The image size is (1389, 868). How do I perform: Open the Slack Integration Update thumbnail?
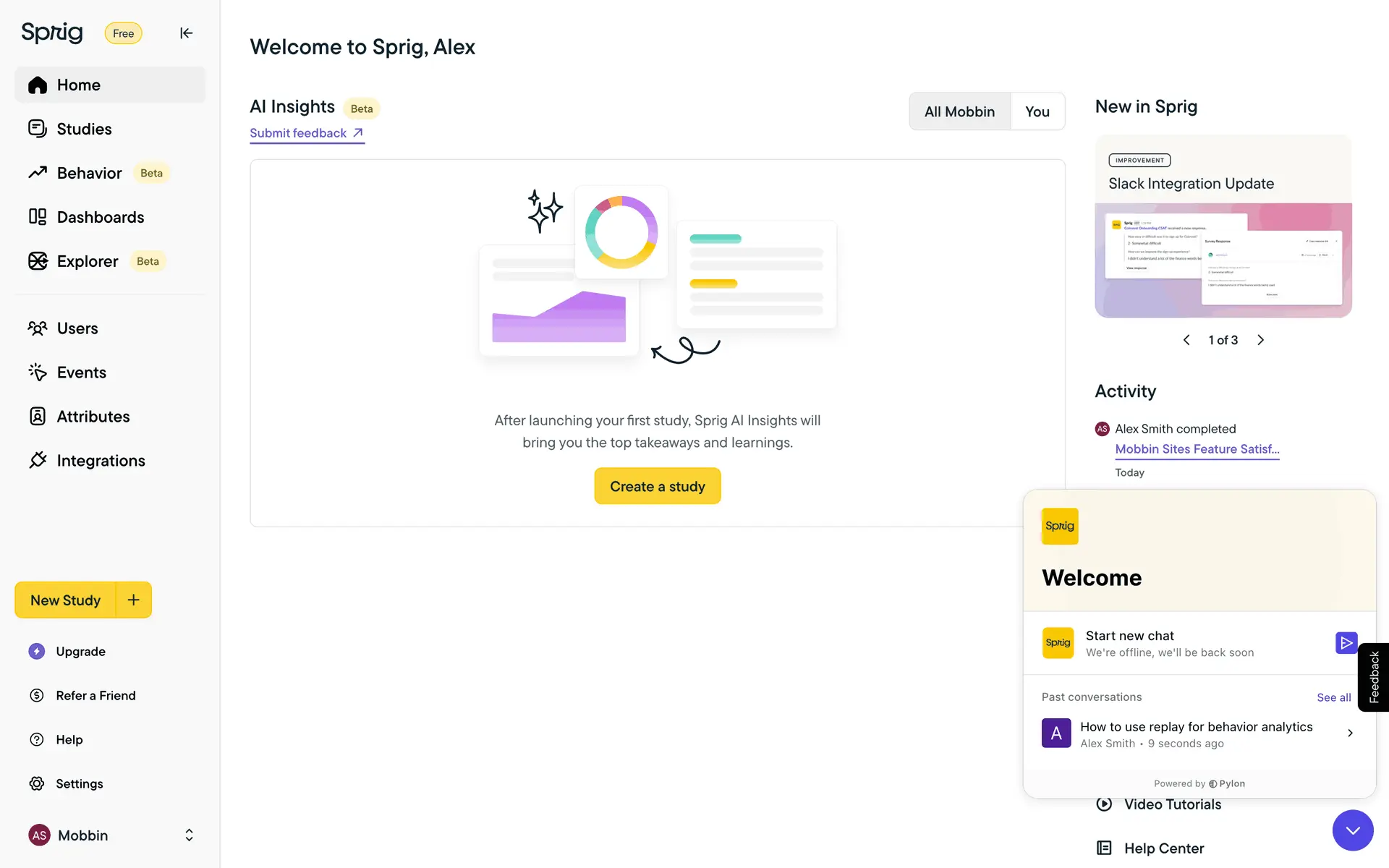click(x=1223, y=260)
